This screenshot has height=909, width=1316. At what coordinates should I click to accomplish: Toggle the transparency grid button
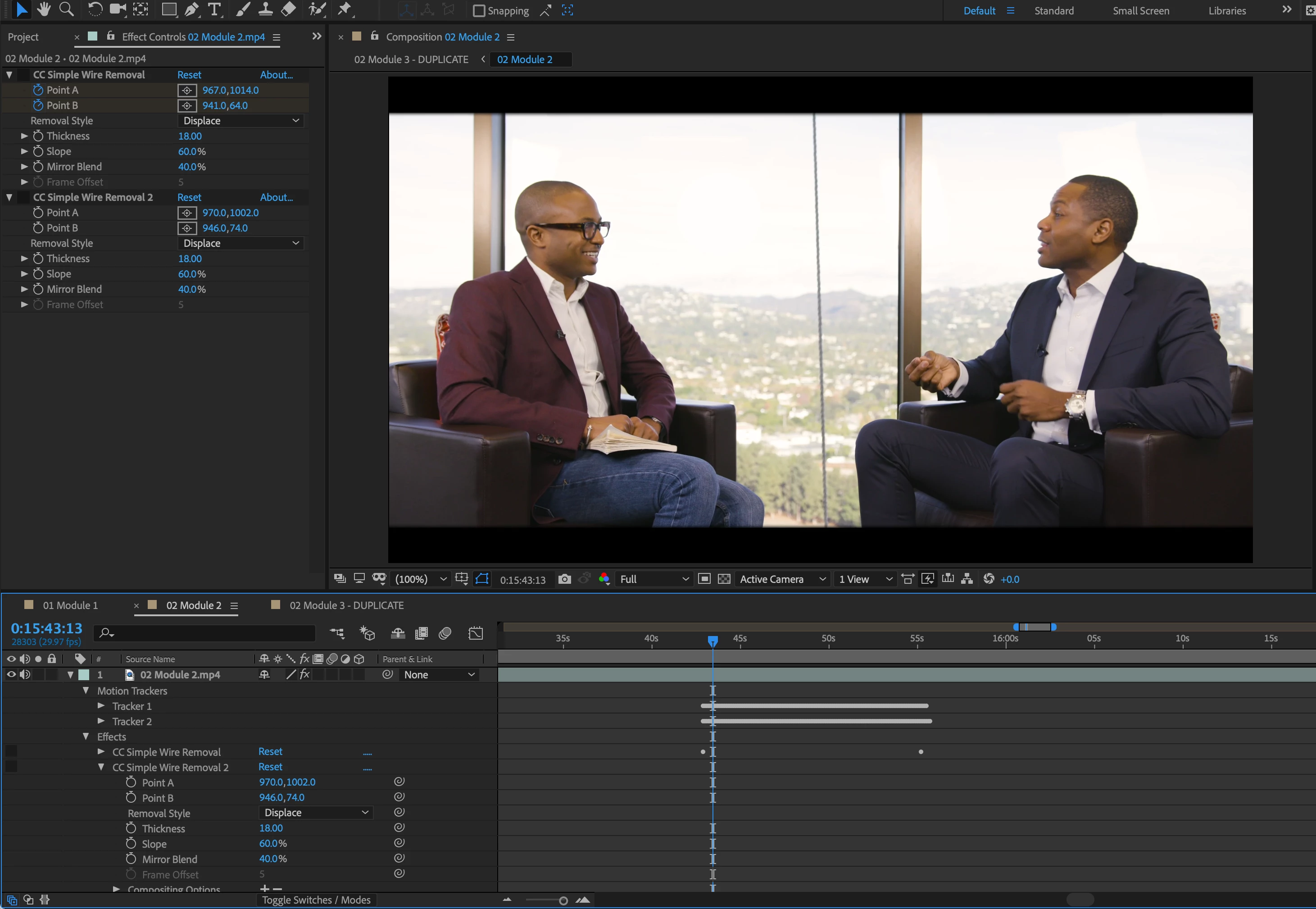tap(724, 579)
